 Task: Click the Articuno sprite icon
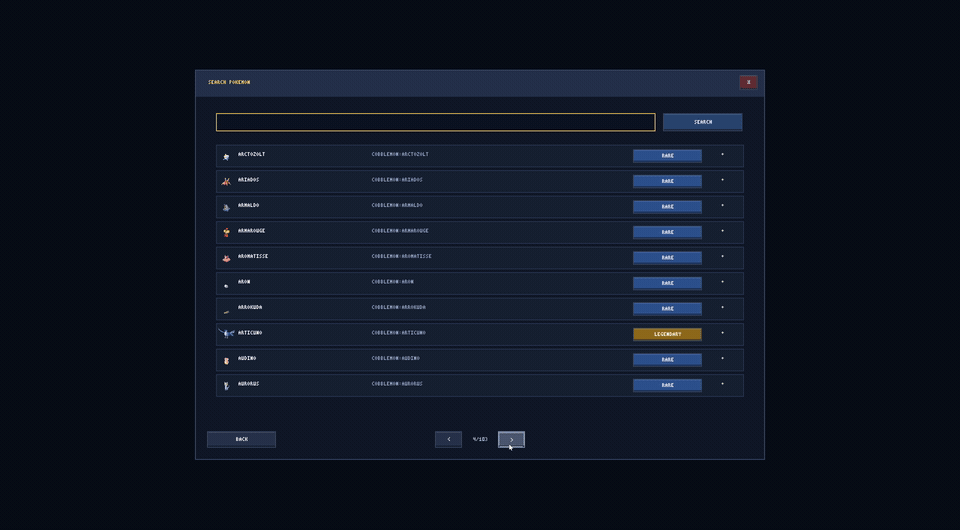(226, 334)
